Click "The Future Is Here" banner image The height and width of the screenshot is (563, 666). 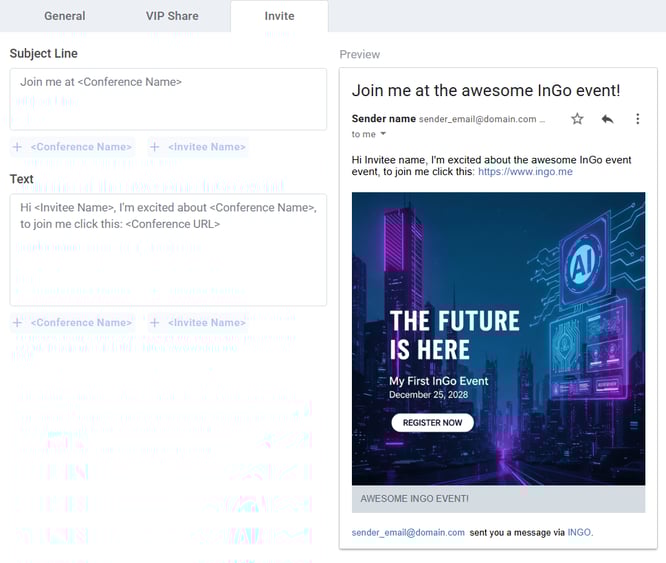498,338
